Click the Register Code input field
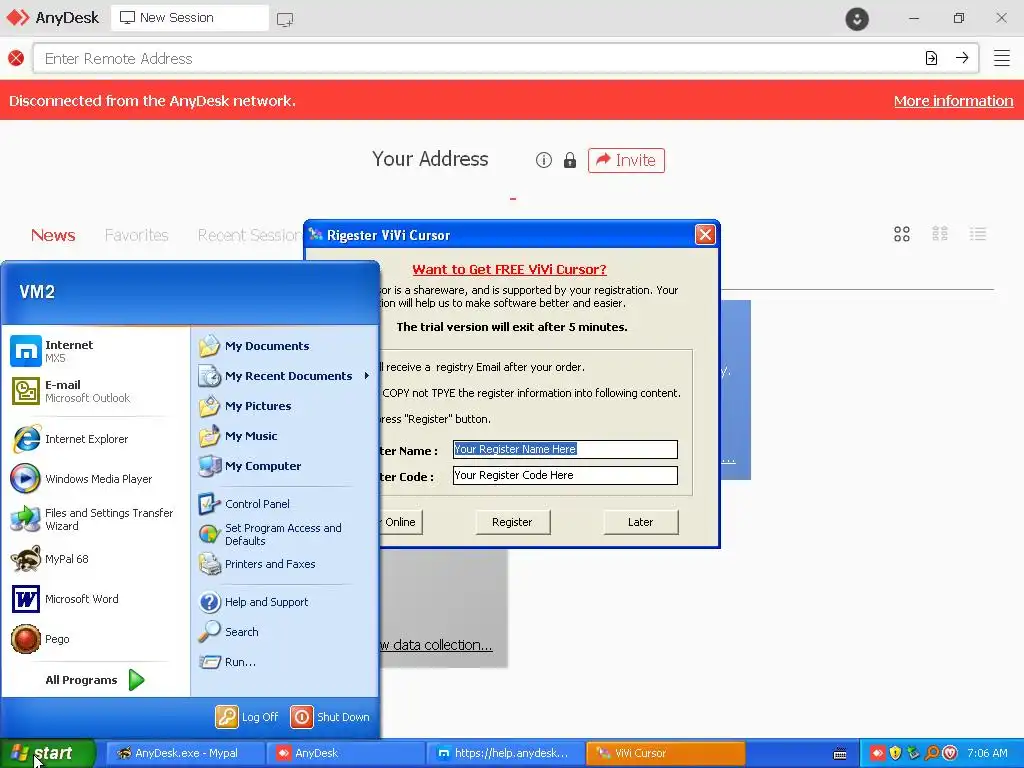The width and height of the screenshot is (1024, 768). [565, 475]
